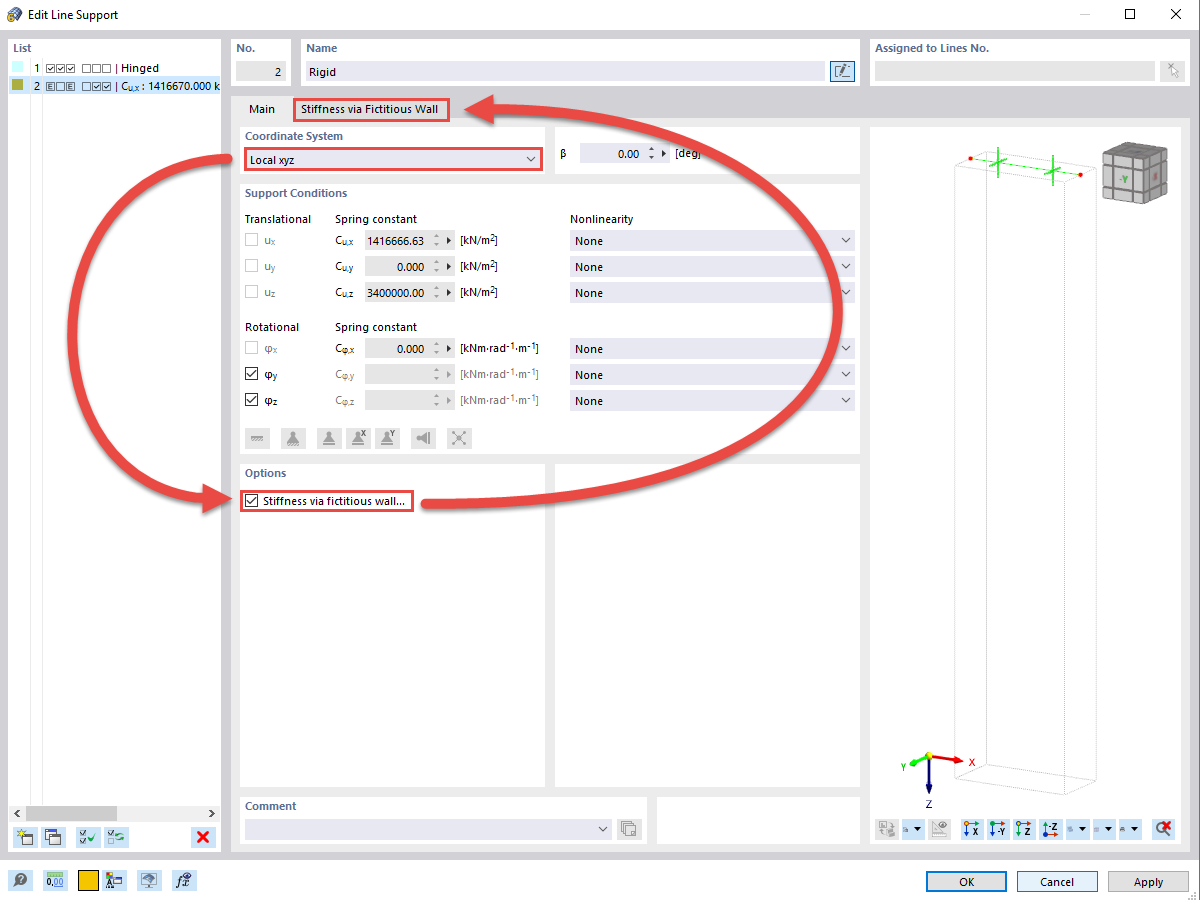Click the New Line Support icon

(x=24, y=837)
